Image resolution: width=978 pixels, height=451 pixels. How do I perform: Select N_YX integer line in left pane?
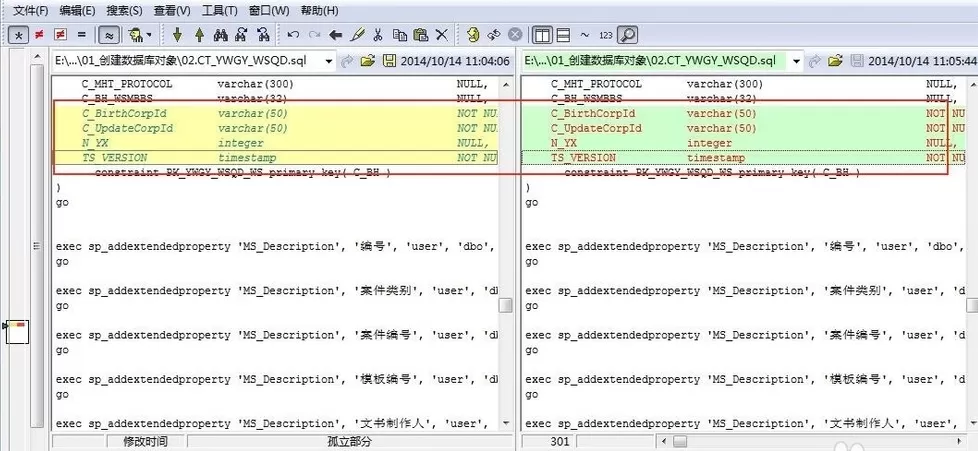274,143
